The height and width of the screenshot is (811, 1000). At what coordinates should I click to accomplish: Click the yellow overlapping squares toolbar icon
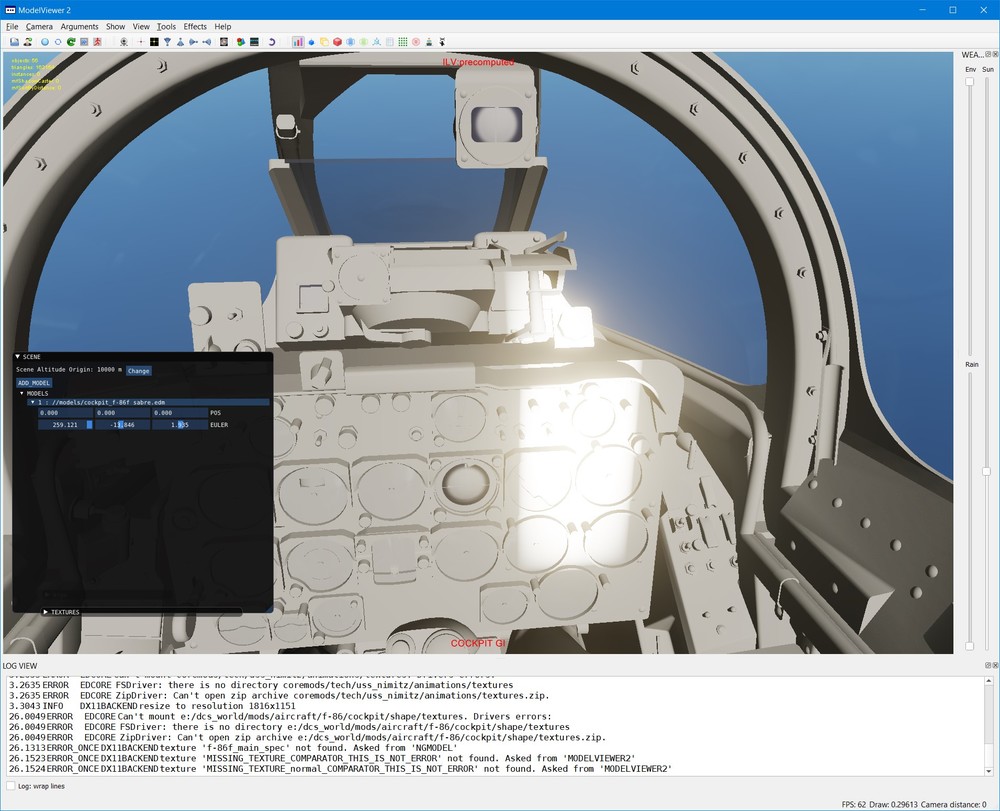pos(325,42)
